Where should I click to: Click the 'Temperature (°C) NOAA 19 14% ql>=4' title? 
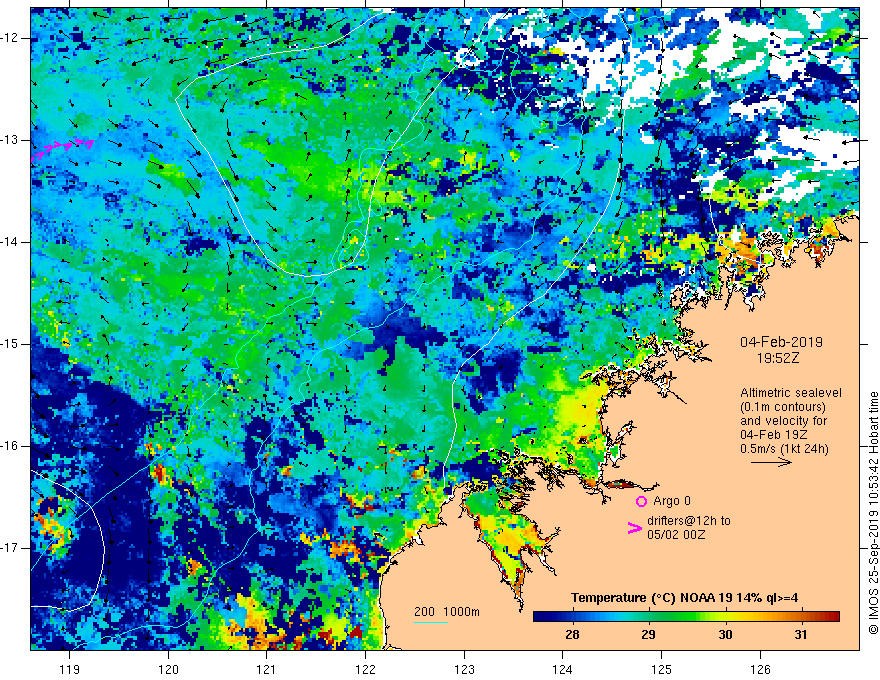tap(685, 598)
